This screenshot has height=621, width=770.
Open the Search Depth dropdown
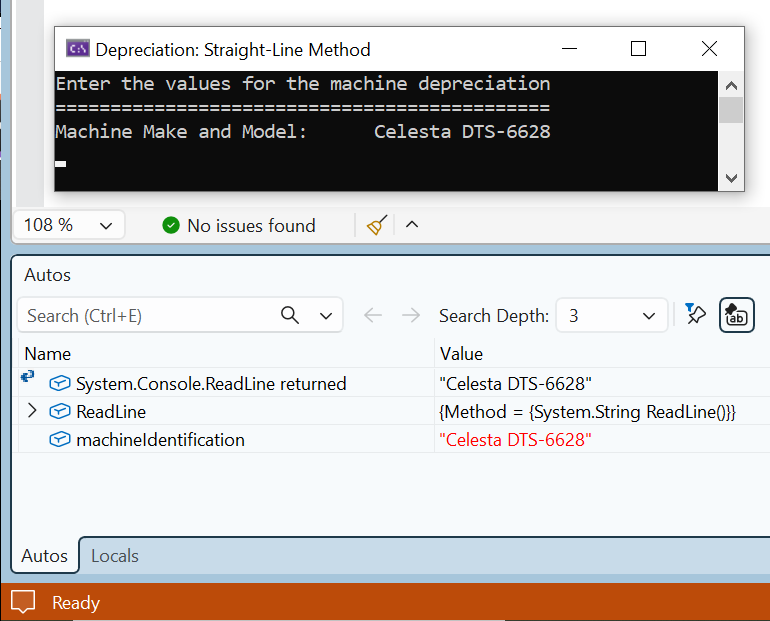click(x=611, y=315)
